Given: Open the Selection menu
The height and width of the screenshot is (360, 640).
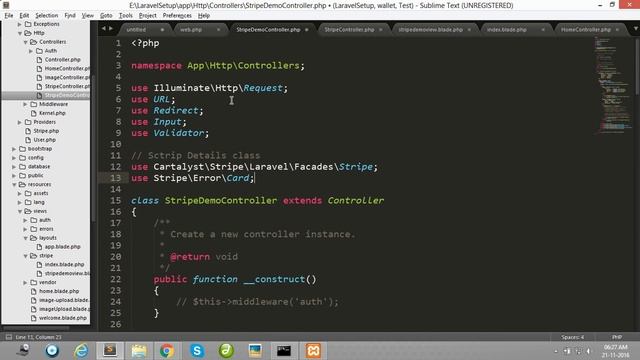Looking at the screenshot, I should 47,16.
